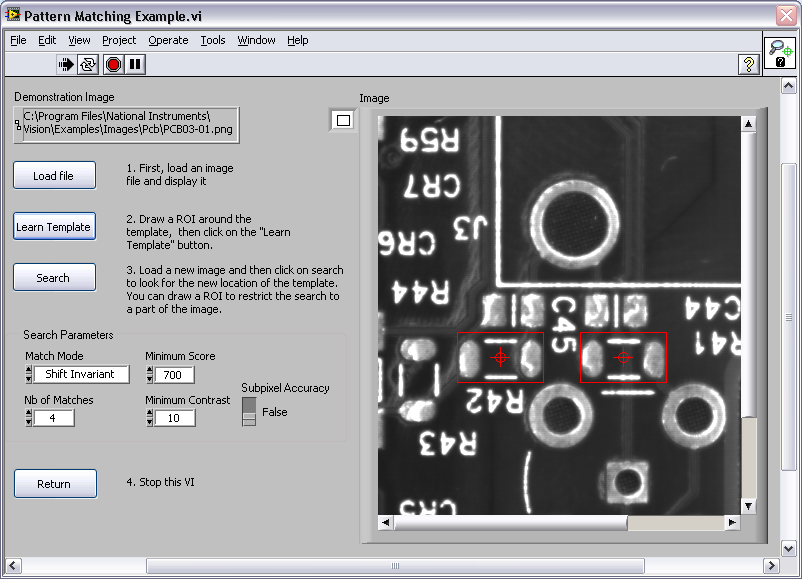Click the LabVIEW title bar icon
Image resolution: width=802 pixels, height=579 pixels.
pos(13,16)
